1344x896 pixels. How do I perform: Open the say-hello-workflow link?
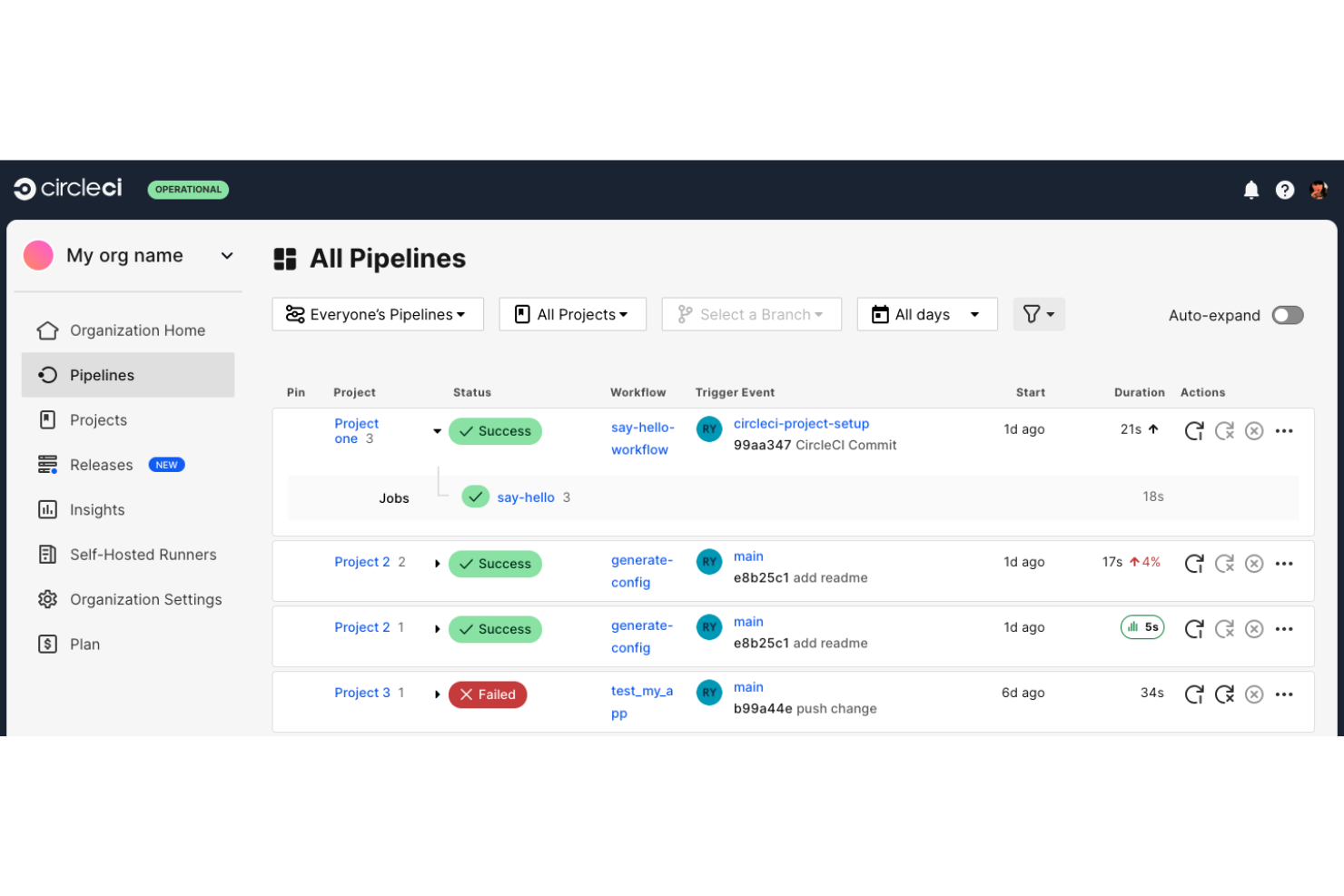click(x=642, y=438)
